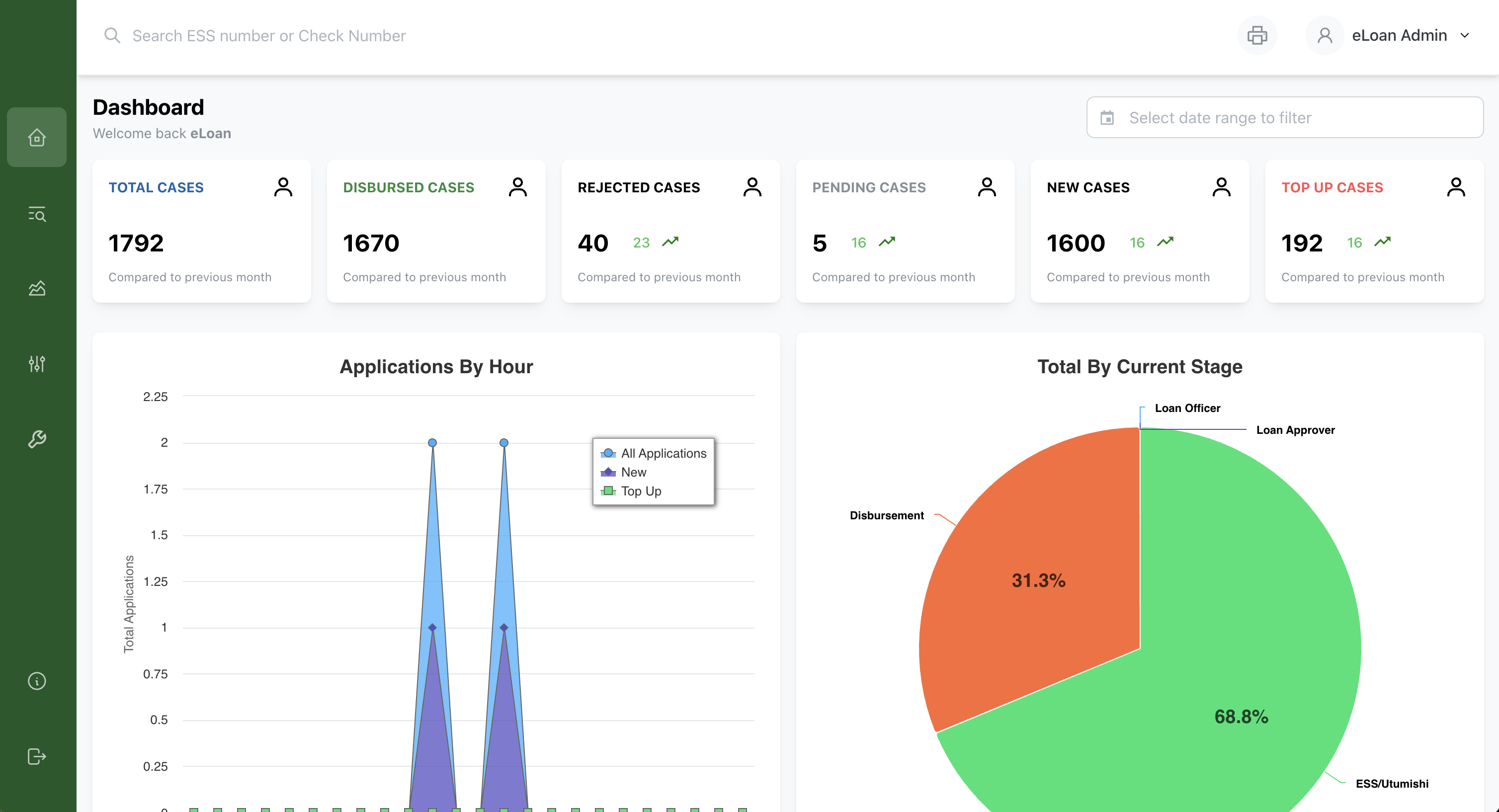Click the 1670 disbursed cases value
Screen dimensions: 1499x812
pos(371,243)
